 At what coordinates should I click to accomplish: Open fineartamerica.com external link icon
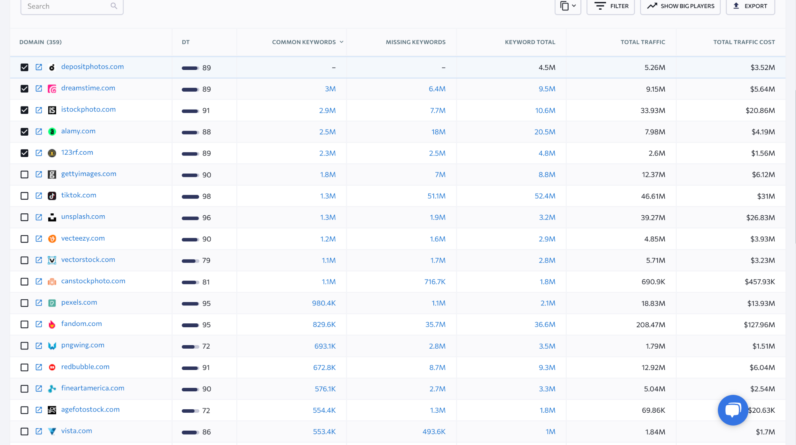click(x=39, y=389)
